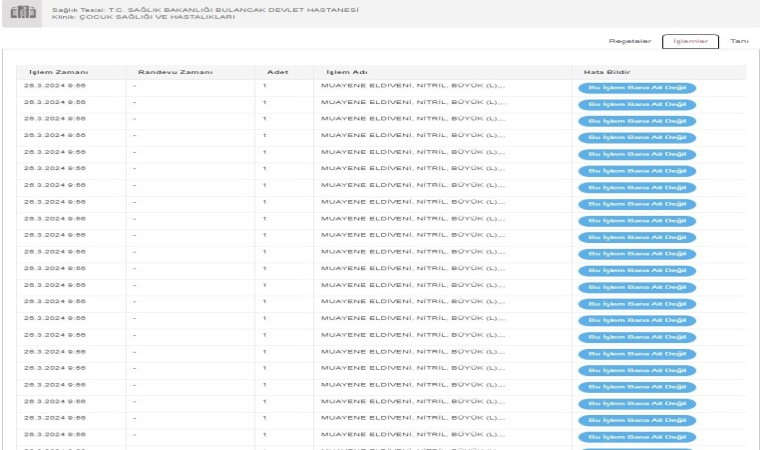Click the Hata Bildir column header

pyautogui.click(x=605, y=72)
